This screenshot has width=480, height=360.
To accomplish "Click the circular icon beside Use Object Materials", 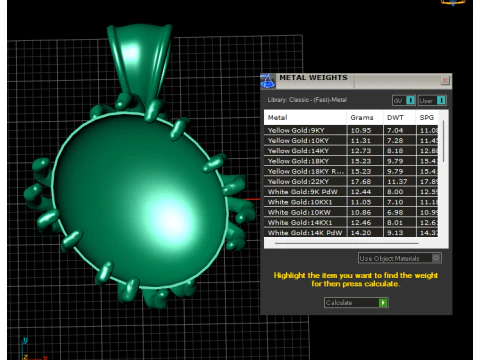I will coord(436,258).
